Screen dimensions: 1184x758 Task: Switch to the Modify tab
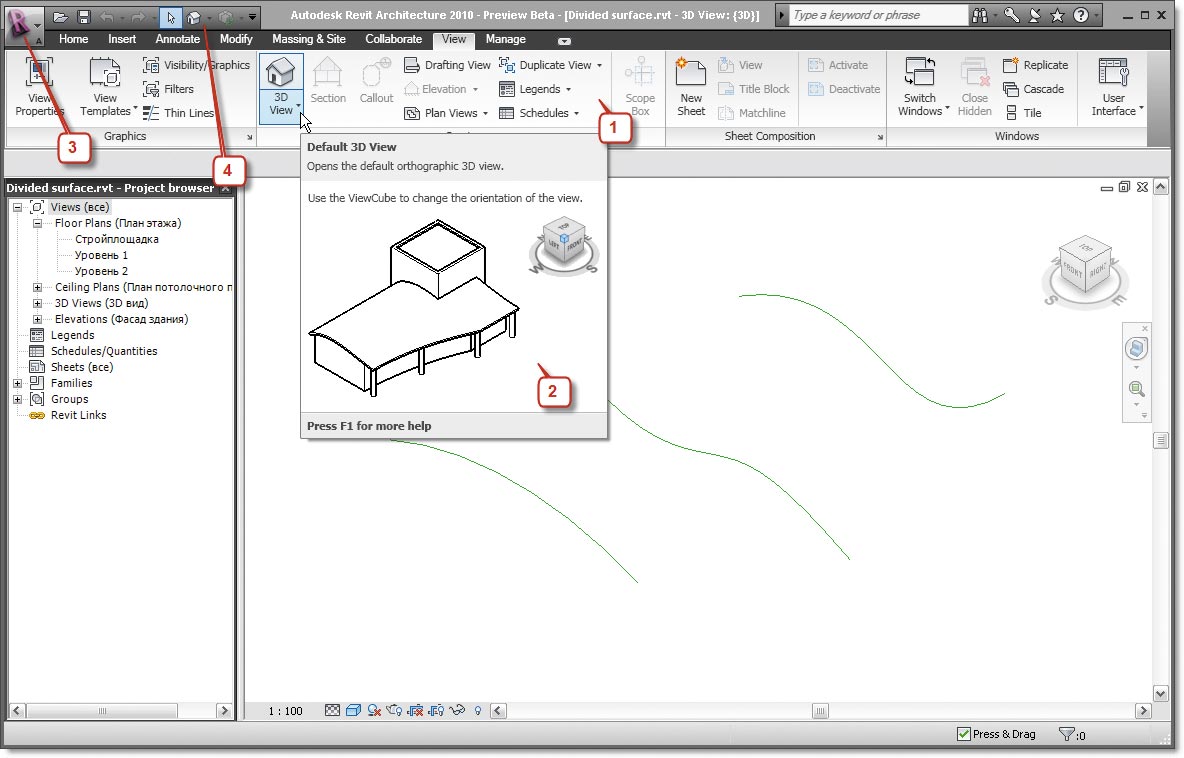point(236,39)
